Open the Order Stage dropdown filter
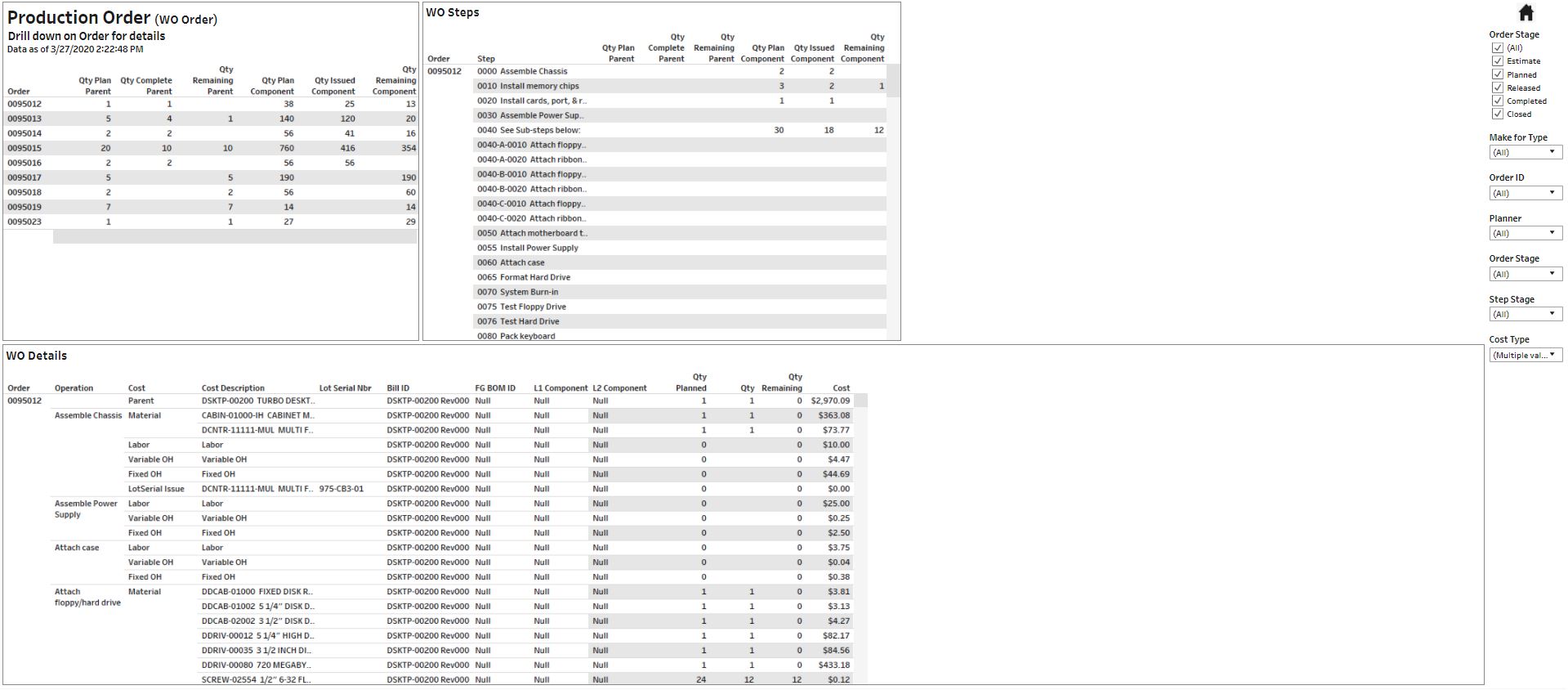The width and height of the screenshot is (1568, 690). [1526, 274]
